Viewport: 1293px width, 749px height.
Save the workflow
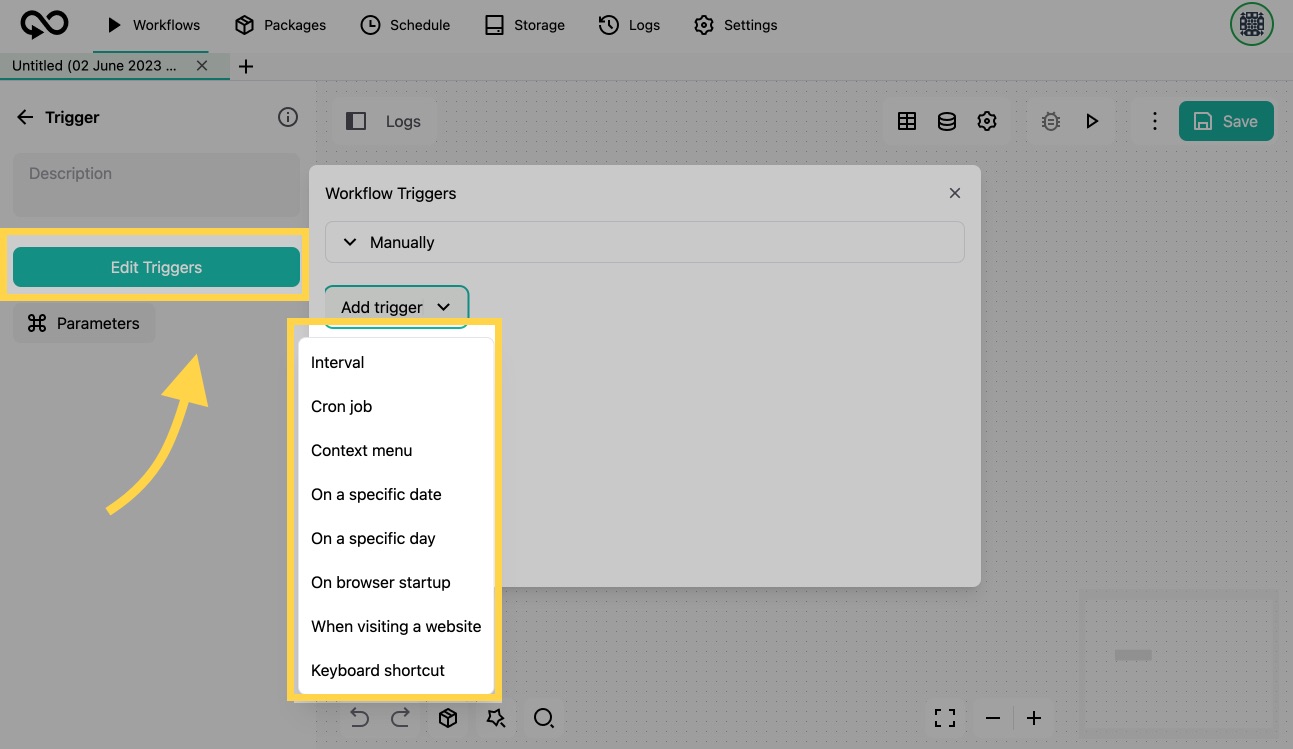click(x=1226, y=121)
